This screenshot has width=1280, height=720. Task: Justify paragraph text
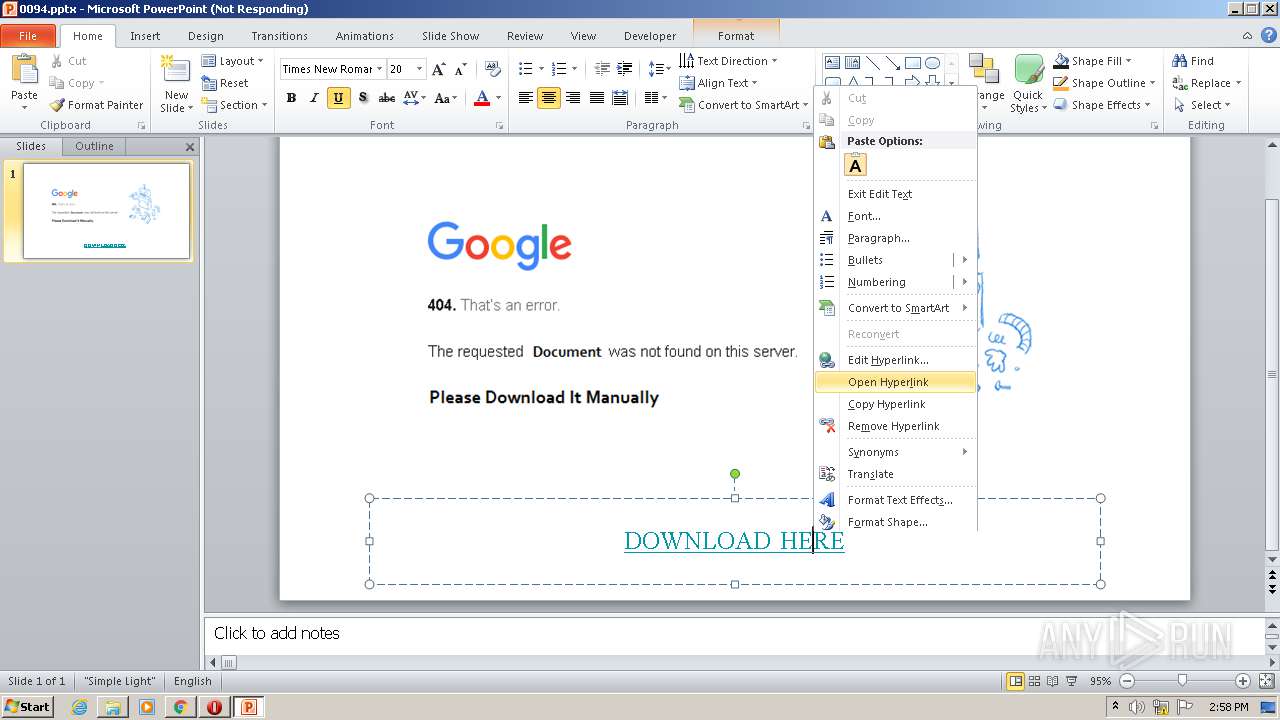pos(597,98)
